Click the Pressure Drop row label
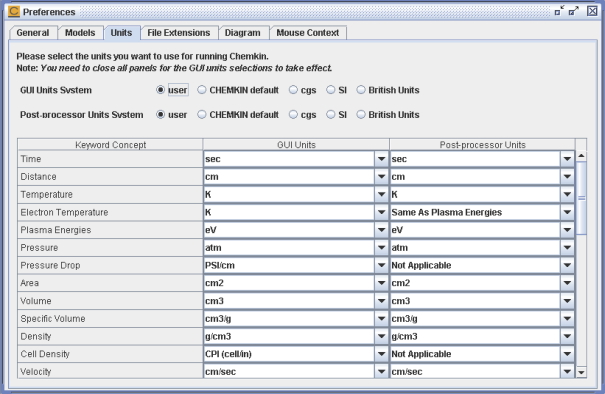Image resolution: width=605 pixels, height=394 pixels. click(50, 265)
